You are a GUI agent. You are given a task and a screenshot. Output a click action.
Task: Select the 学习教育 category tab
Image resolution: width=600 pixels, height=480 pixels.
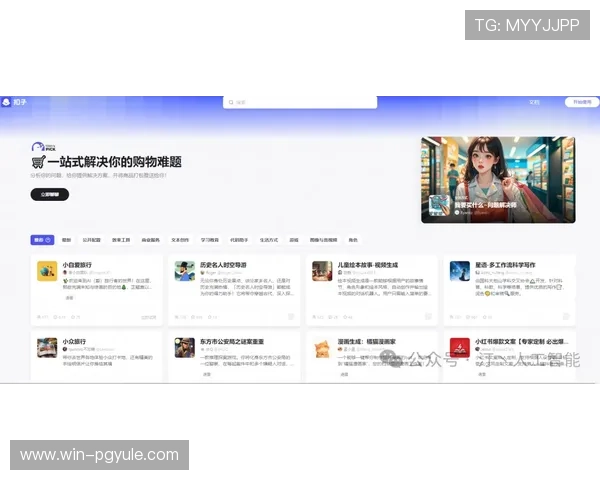(x=210, y=240)
